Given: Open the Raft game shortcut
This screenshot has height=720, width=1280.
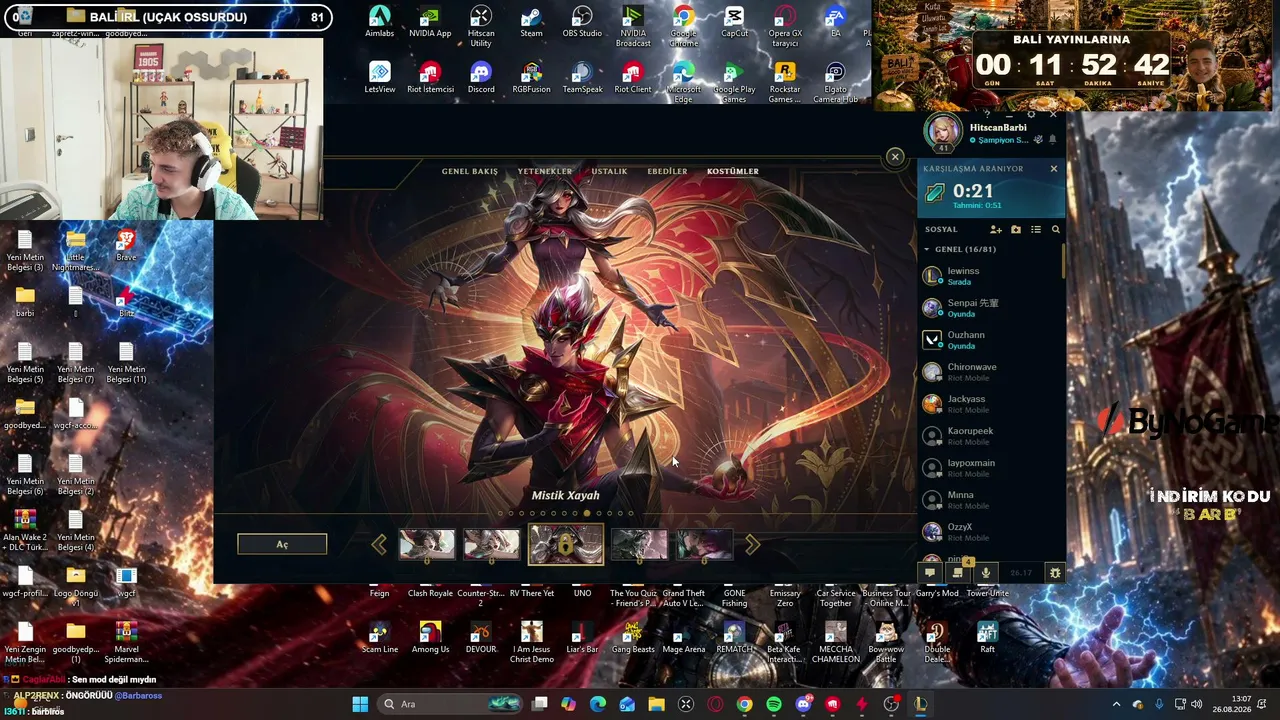Looking at the screenshot, I should [987, 638].
